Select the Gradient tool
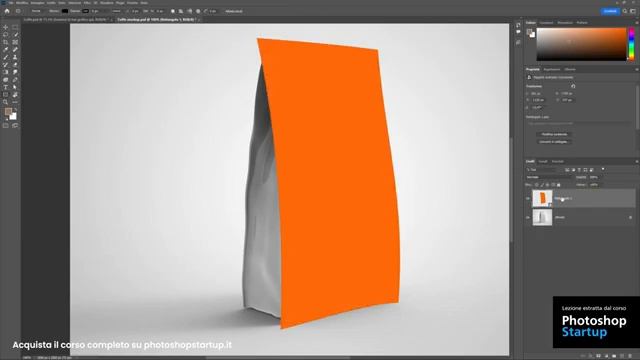 point(6,72)
